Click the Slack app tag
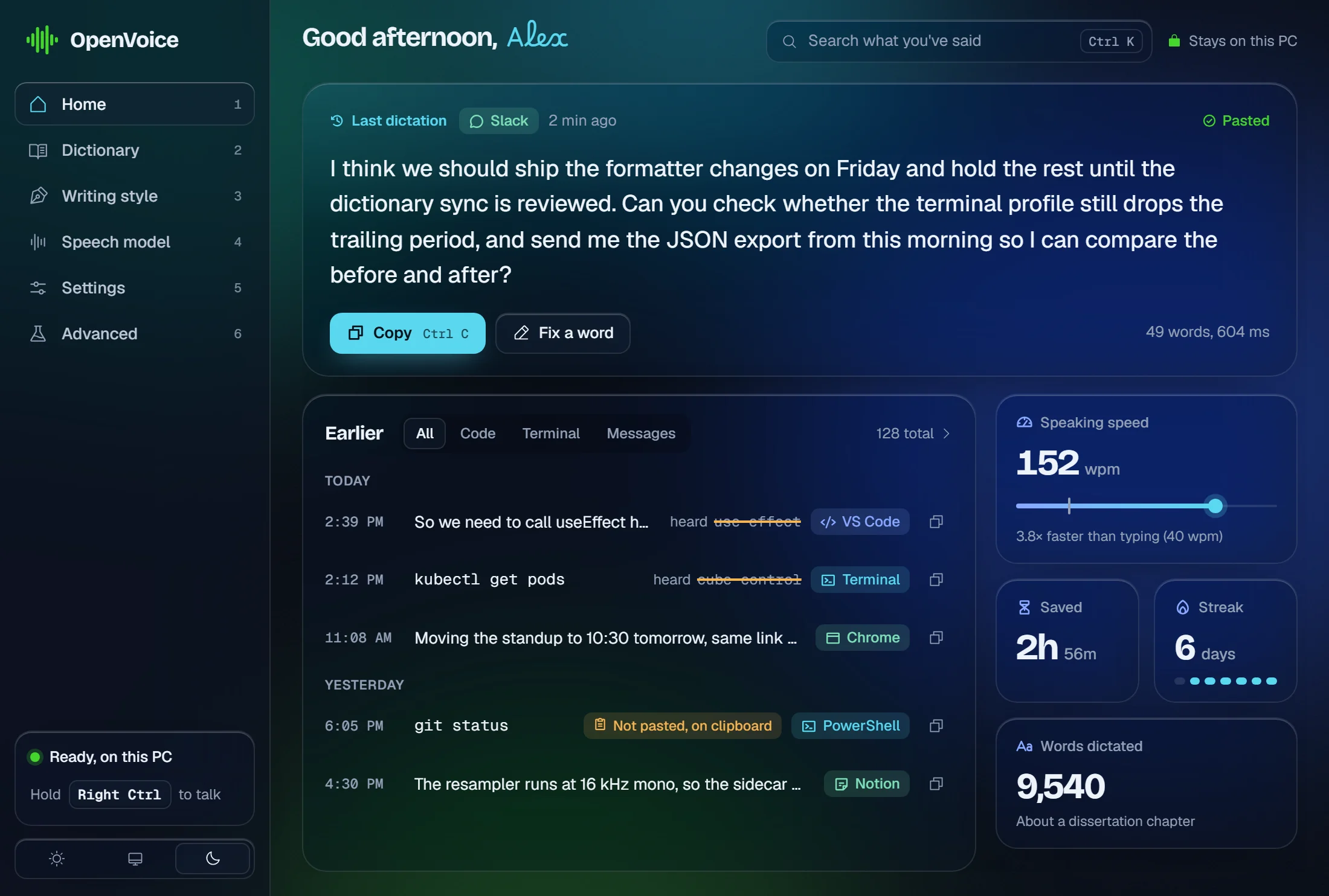1329x896 pixels. tap(499, 121)
